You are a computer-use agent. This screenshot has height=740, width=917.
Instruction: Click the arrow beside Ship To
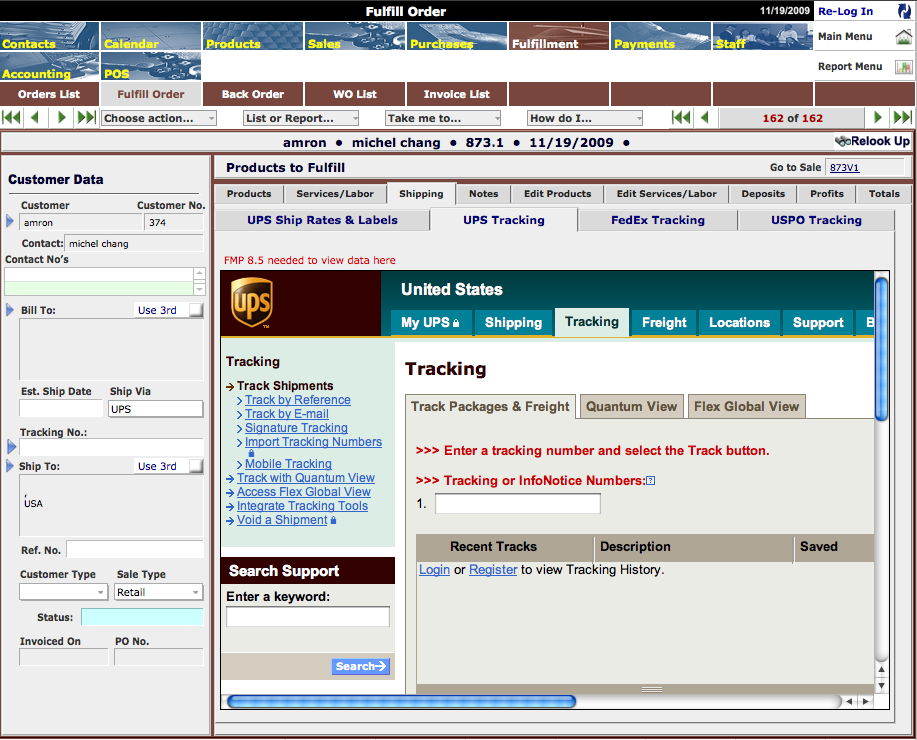tap(9, 466)
